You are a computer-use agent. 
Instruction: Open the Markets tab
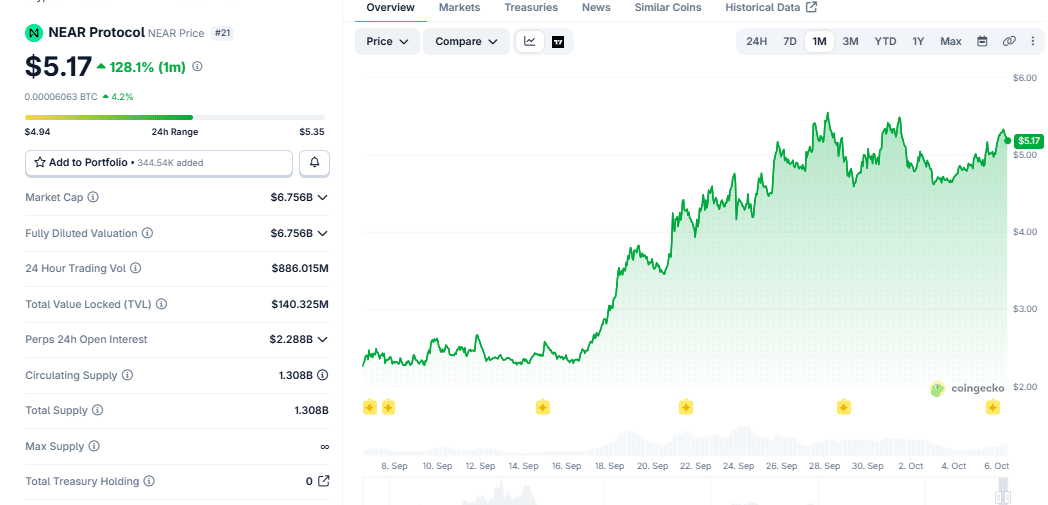coord(459,7)
